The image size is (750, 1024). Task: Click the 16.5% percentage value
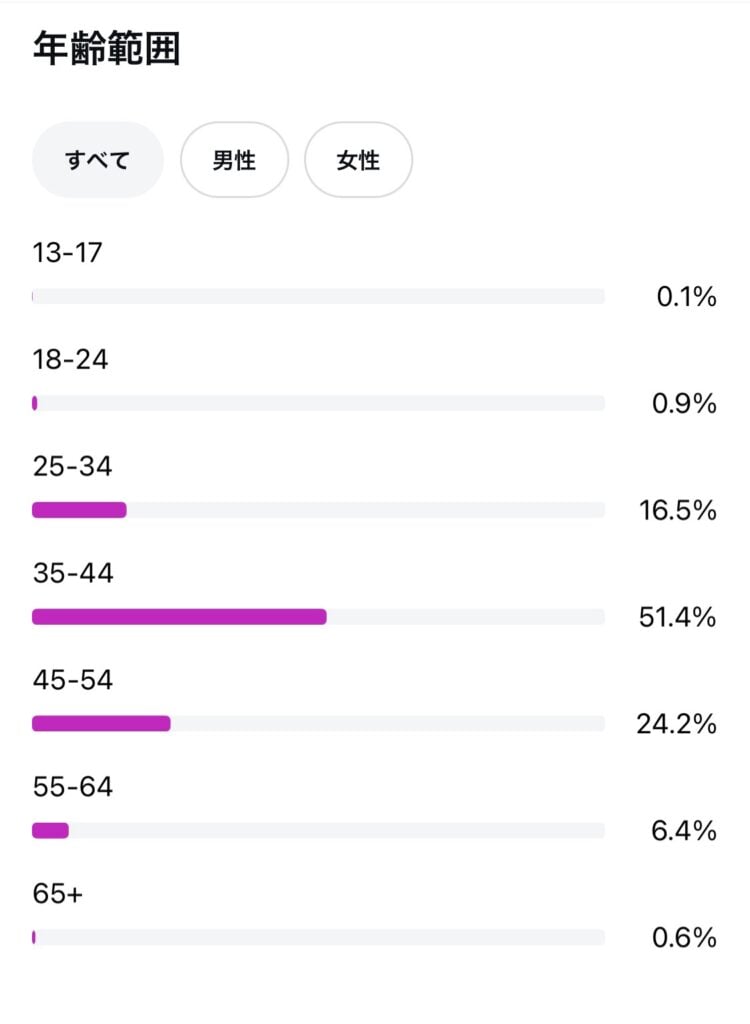678,511
